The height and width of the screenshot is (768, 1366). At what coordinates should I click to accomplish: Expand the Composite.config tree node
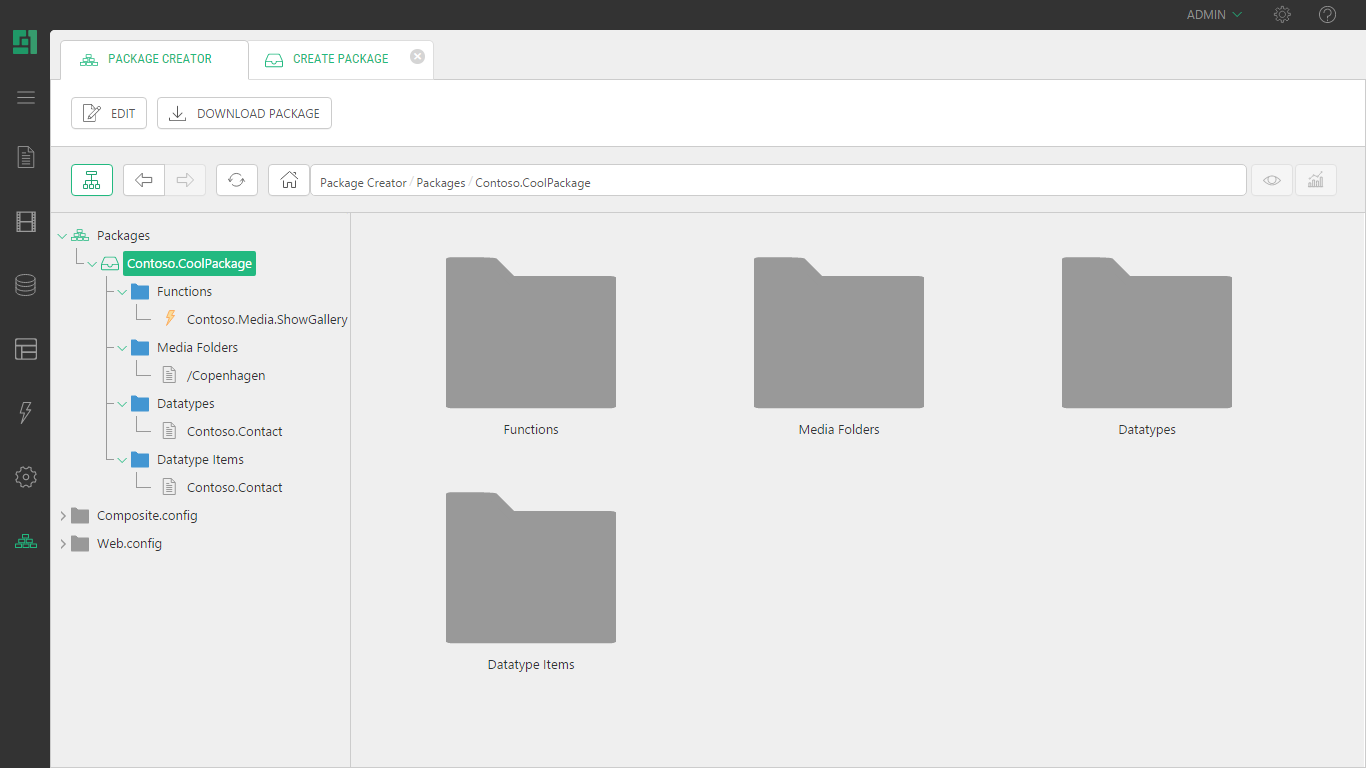pyautogui.click(x=63, y=516)
